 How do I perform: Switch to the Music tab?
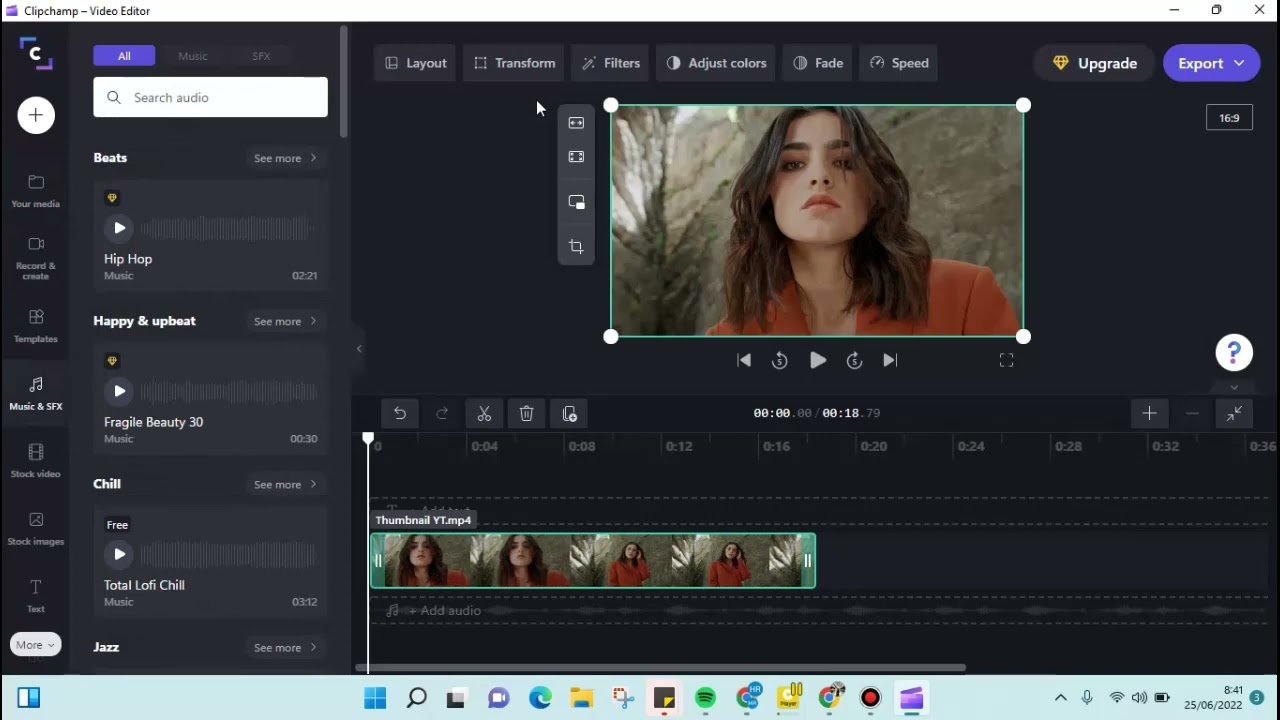[193, 56]
